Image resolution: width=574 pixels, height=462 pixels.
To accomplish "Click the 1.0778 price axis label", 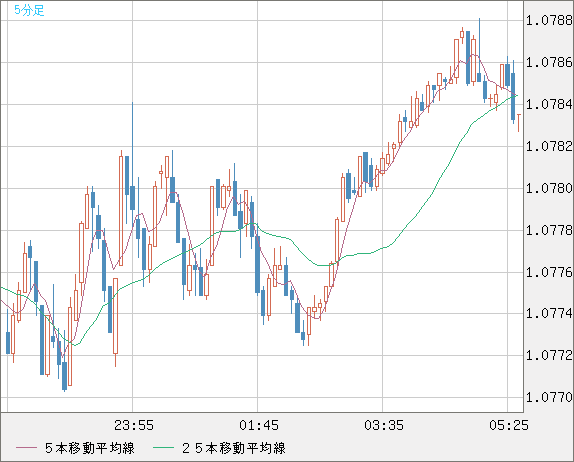I will [549, 231].
